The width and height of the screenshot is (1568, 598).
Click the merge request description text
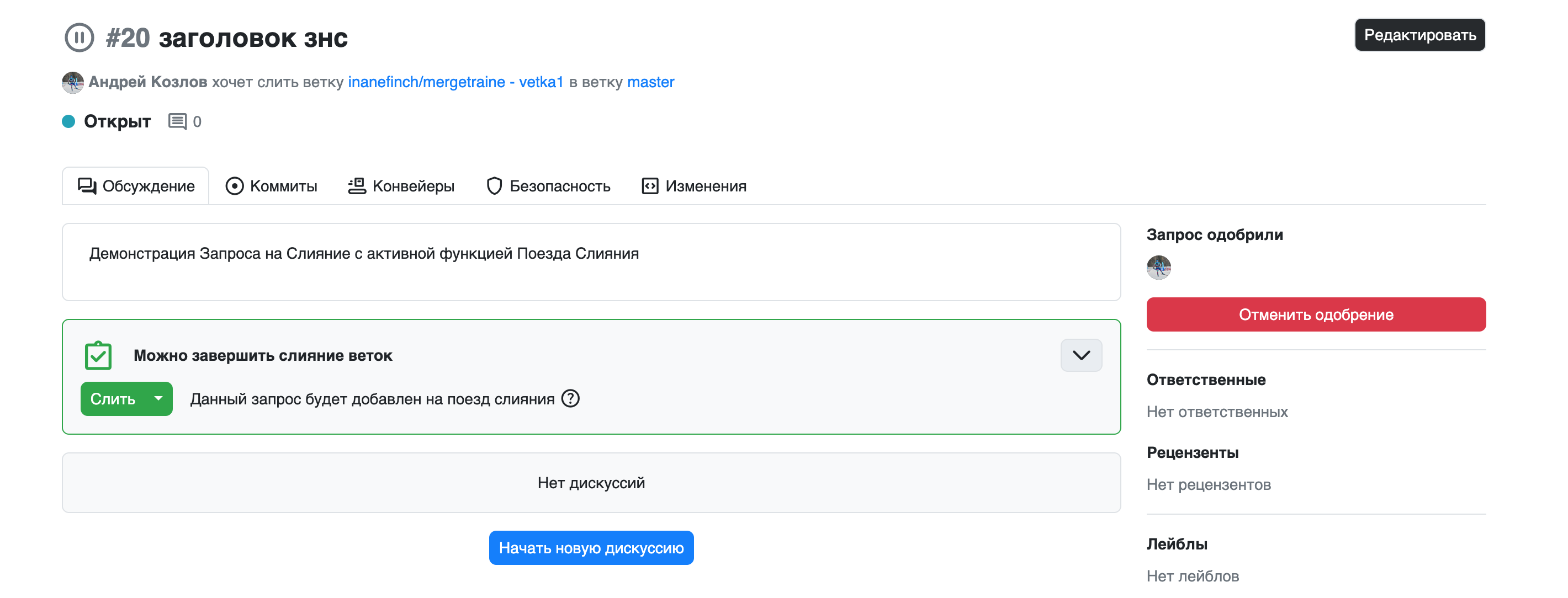tap(364, 254)
